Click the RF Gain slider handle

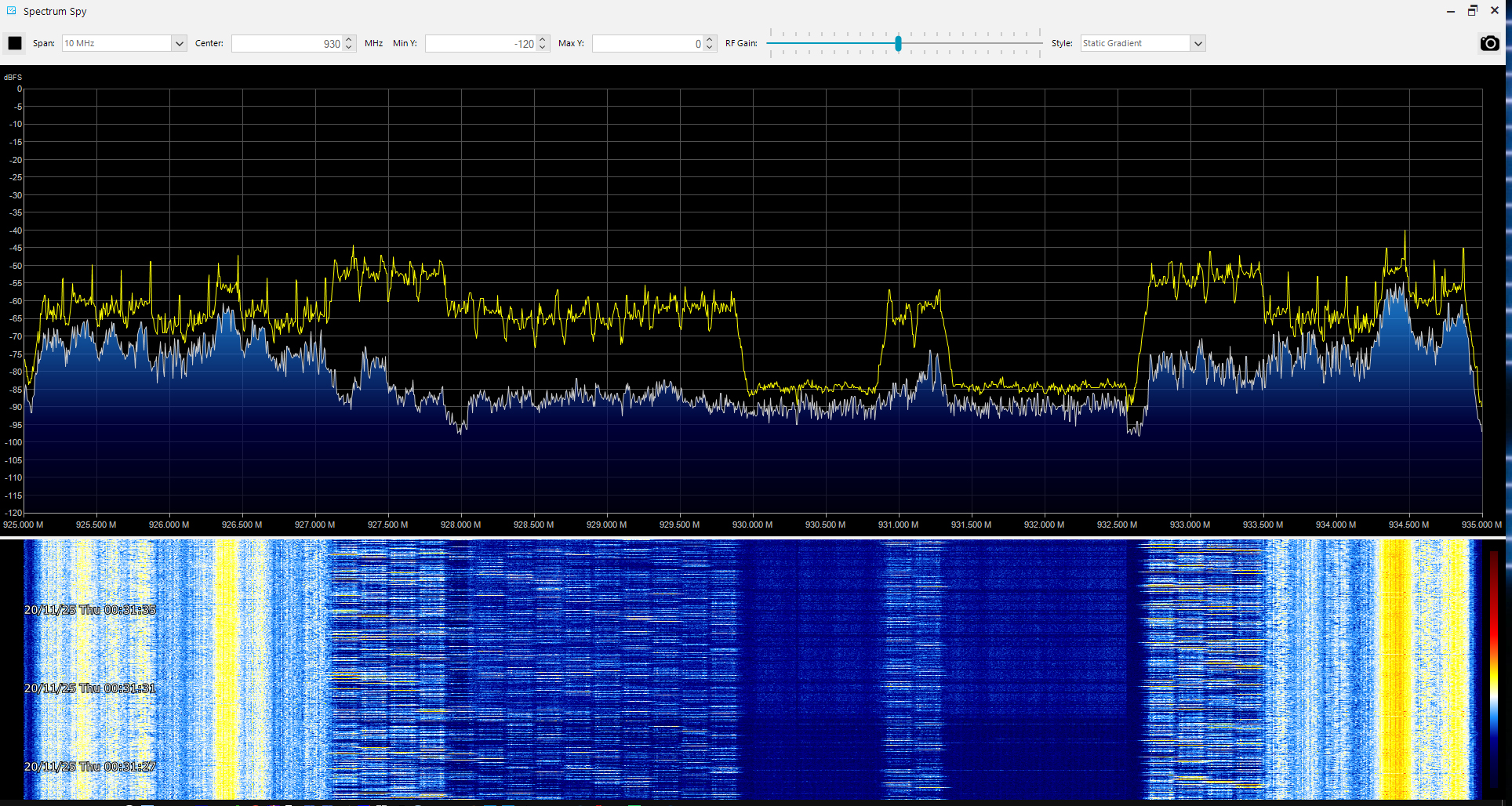[898, 43]
